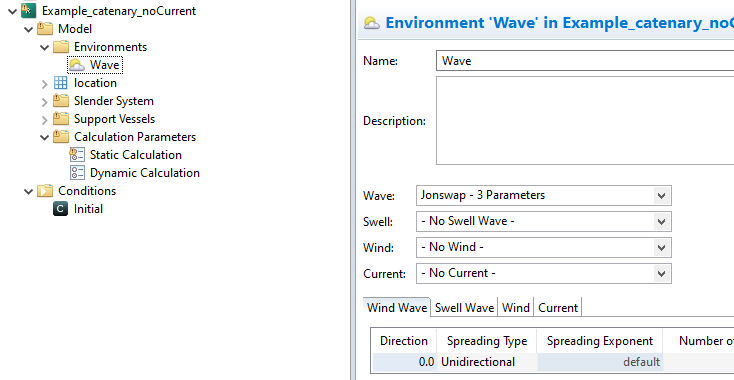
Task: Collapse the Conditions folder
Action: click(29, 191)
